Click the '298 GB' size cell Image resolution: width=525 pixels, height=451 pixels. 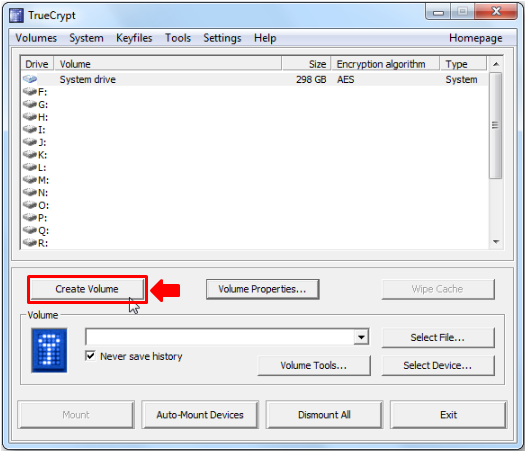point(311,79)
